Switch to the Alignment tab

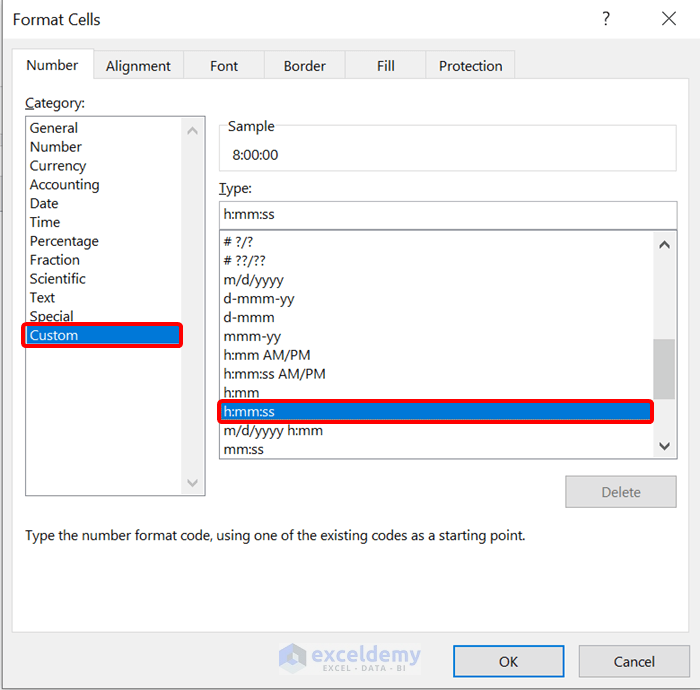coord(138,66)
